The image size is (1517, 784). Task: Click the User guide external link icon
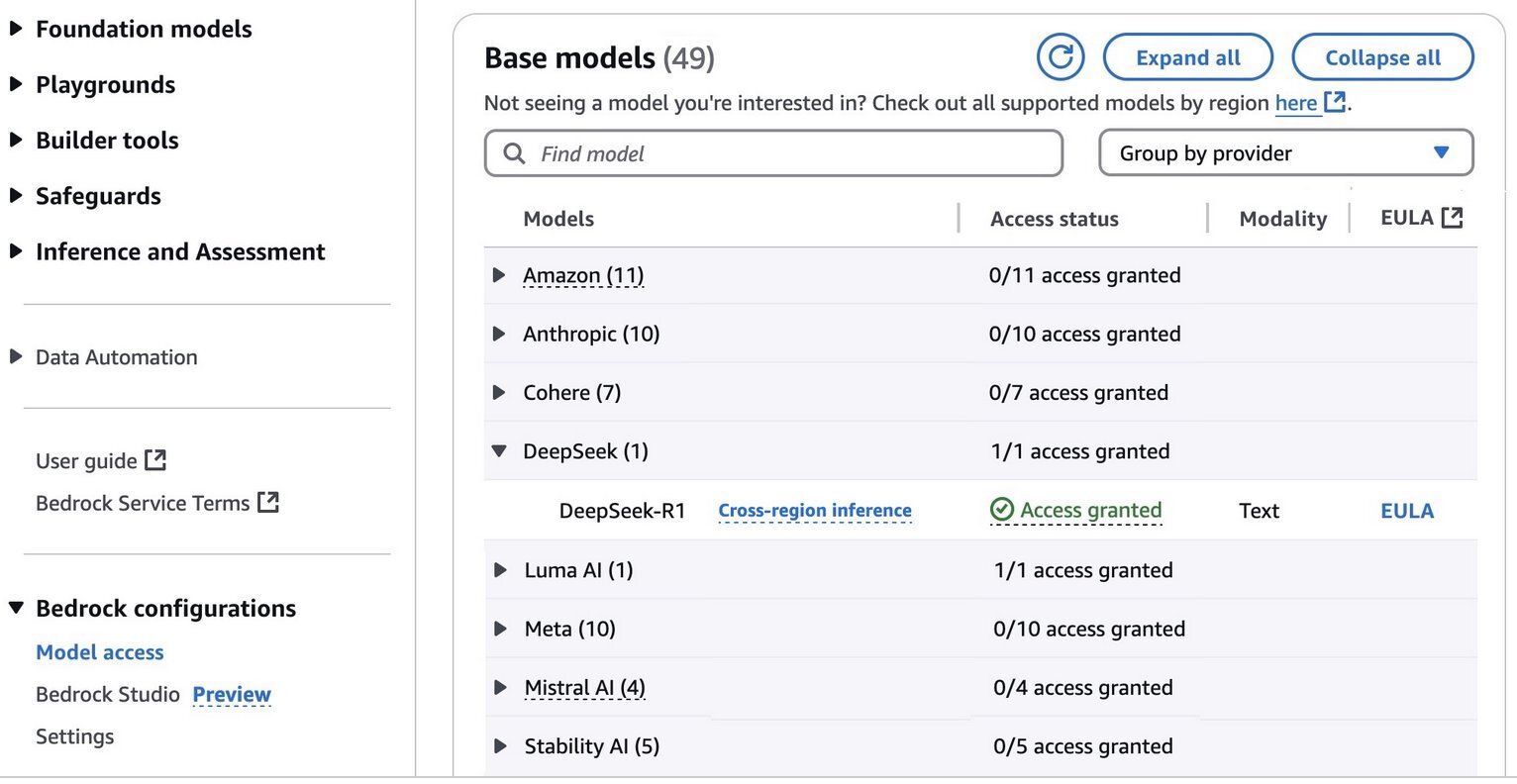(x=155, y=460)
